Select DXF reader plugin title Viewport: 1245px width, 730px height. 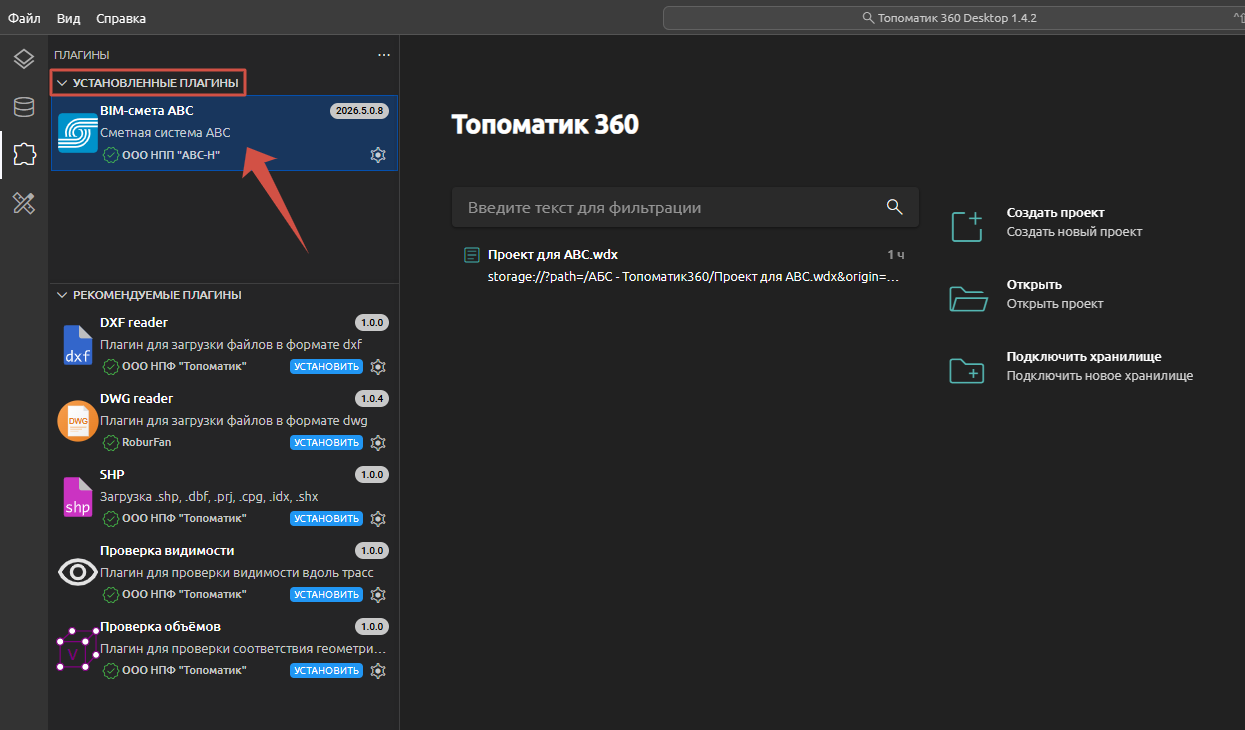(x=134, y=323)
